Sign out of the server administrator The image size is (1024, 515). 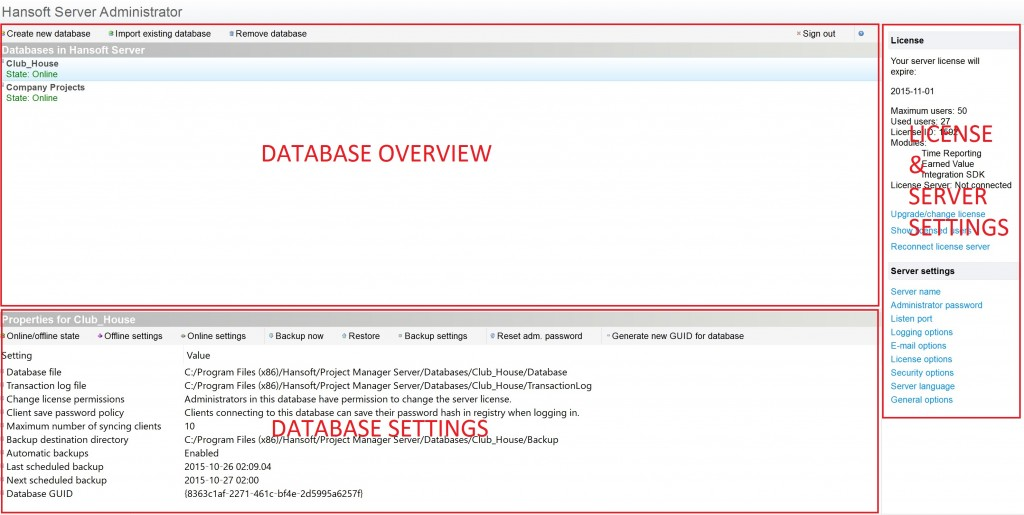pos(818,34)
